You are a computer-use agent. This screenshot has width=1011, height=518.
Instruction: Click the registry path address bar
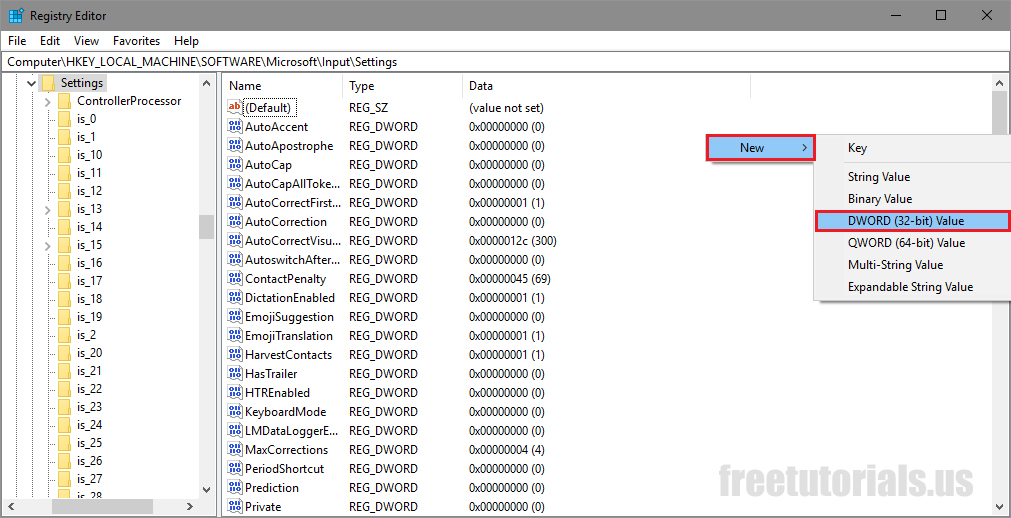[x=500, y=62]
